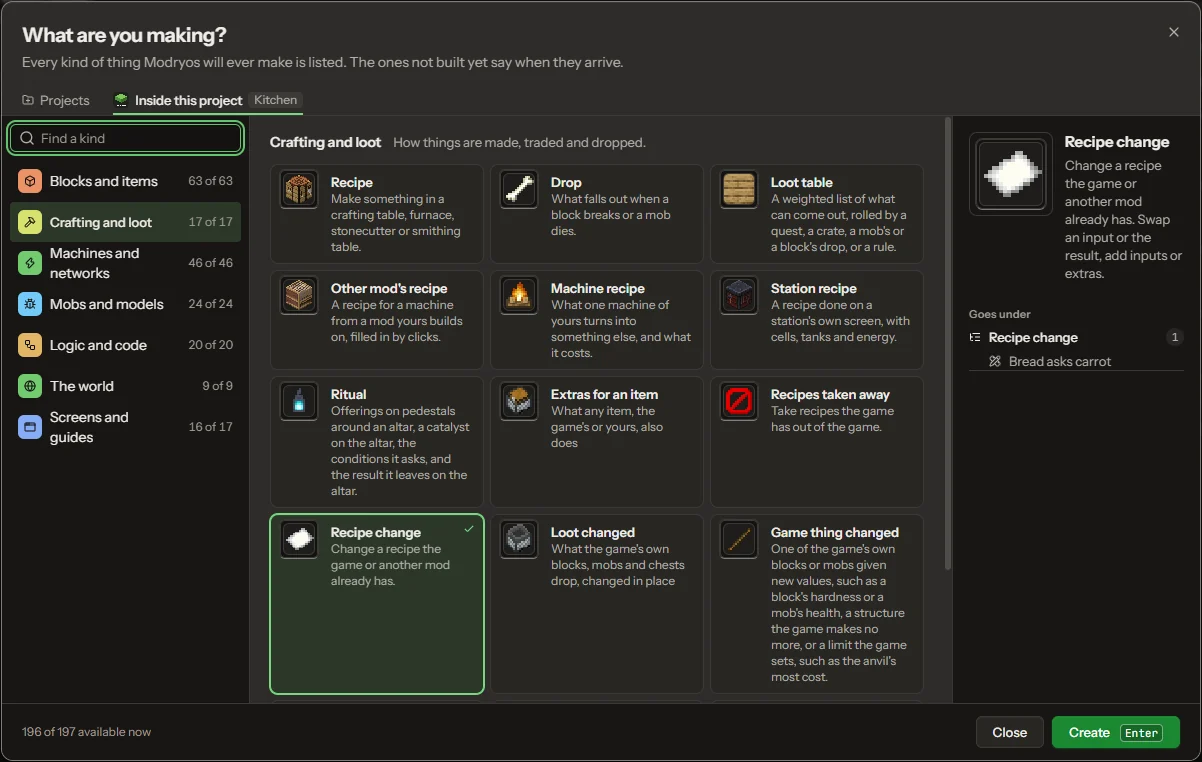Click the large Recipe change preview thumbnail
Screen dimensions: 1202x762
[1011, 174]
